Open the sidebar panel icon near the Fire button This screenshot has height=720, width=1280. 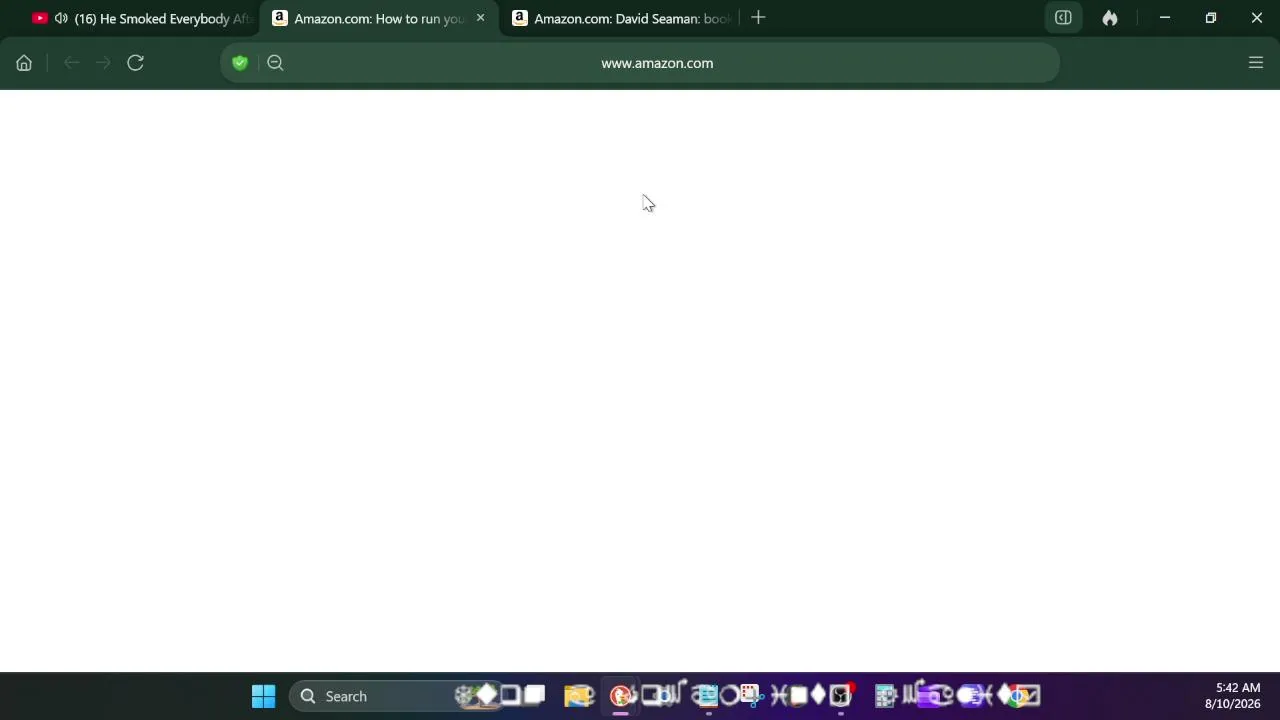tap(1063, 18)
